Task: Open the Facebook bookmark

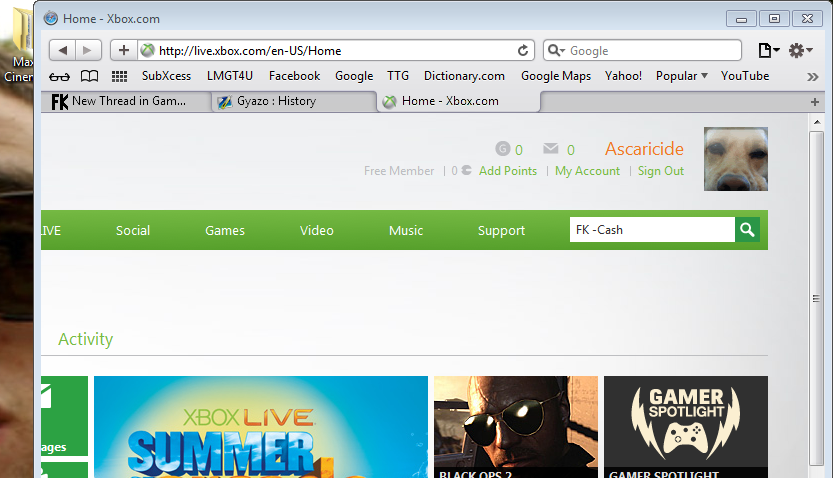Action: point(294,76)
